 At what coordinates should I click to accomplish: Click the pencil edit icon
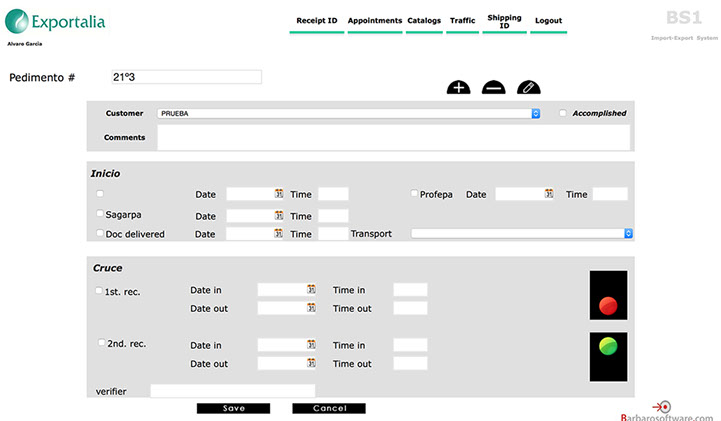528,88
